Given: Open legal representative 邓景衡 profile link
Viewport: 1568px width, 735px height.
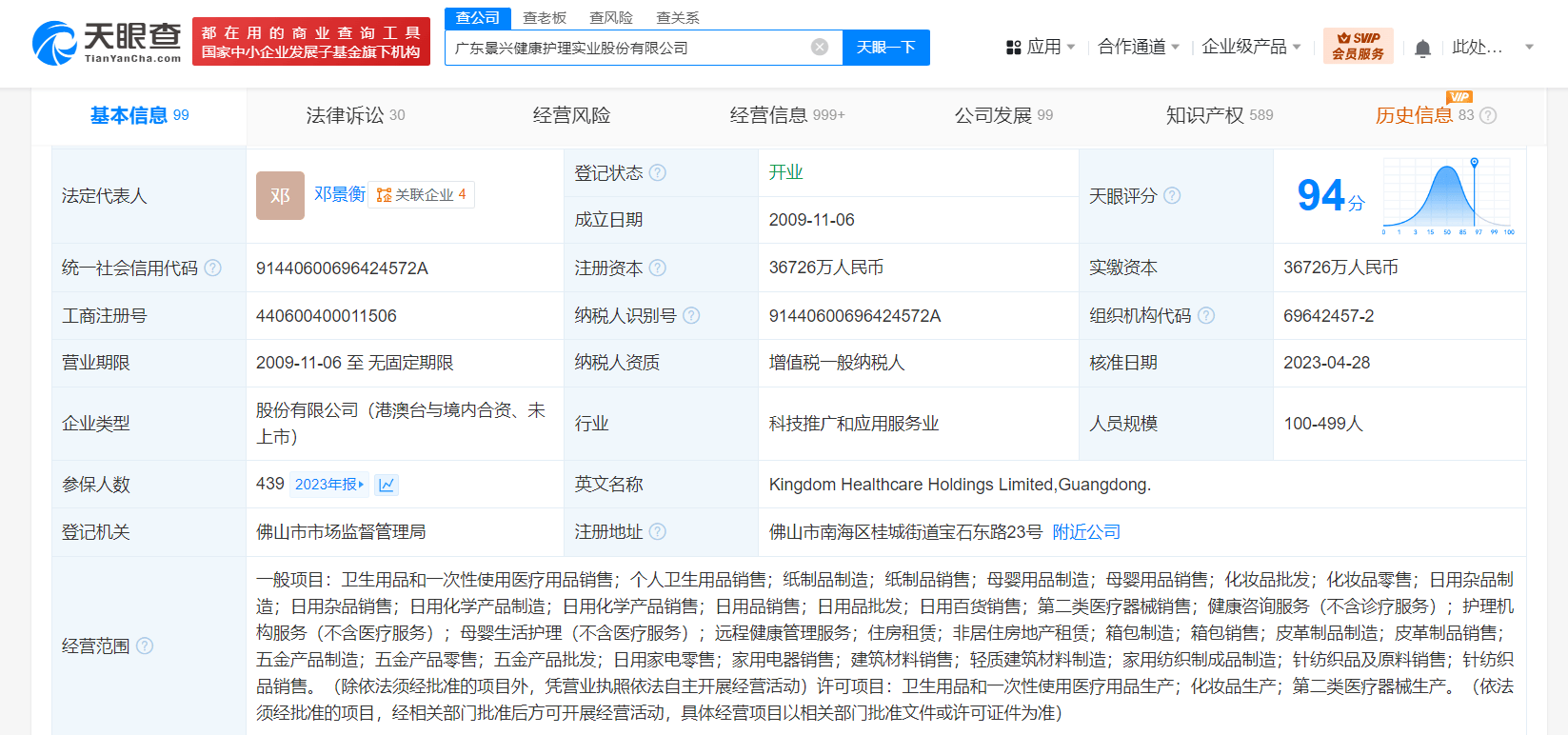Looking at the screenshot, I should pos(340,194).
